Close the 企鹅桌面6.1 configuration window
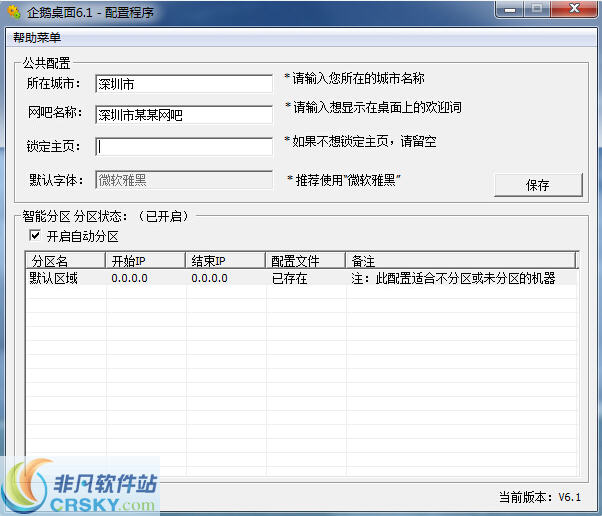 tap(574, 9)
